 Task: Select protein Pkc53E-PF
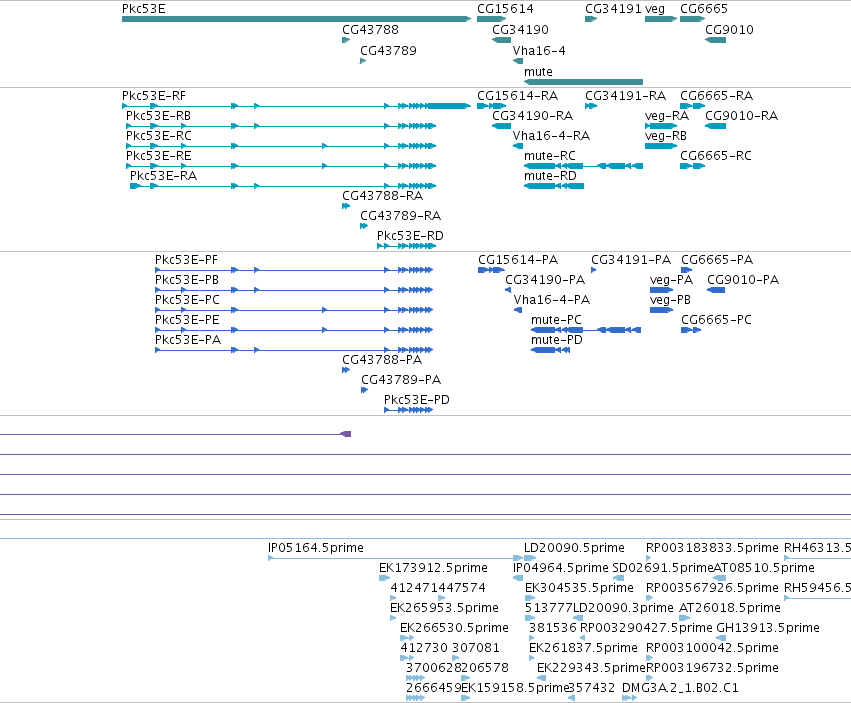(x=186, y=260)
